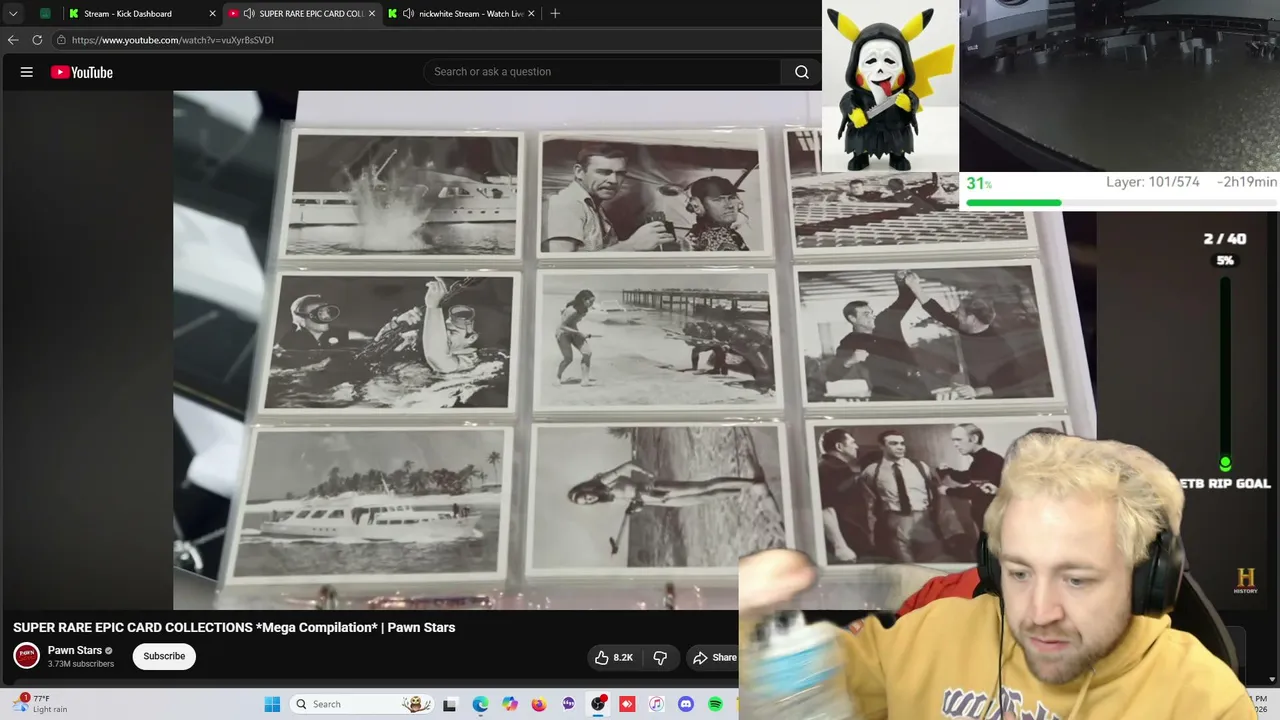The height and width of the screenshot is (720, 1280).
Task: Click the YouTube search magnifier button
Action: [x=802, y=72]
